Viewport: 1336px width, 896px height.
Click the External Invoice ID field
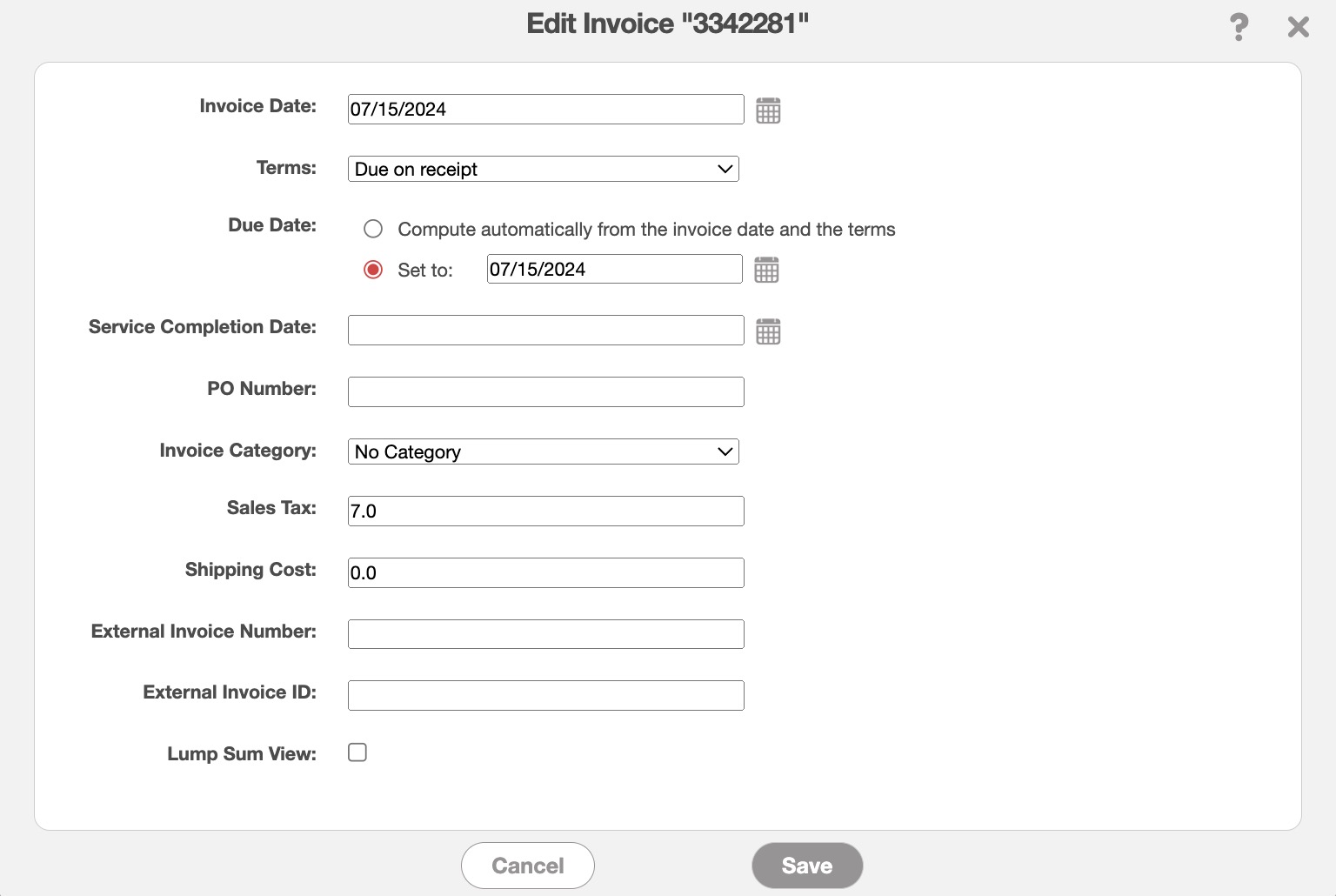tap(545, 696)
